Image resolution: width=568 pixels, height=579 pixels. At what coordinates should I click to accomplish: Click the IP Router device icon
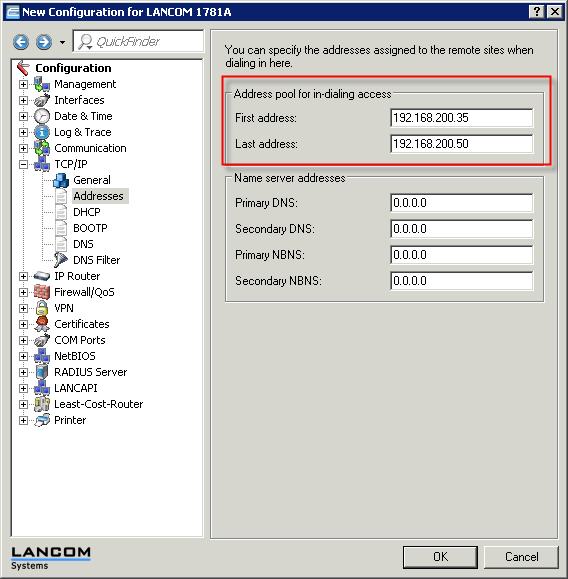point(42,276)
